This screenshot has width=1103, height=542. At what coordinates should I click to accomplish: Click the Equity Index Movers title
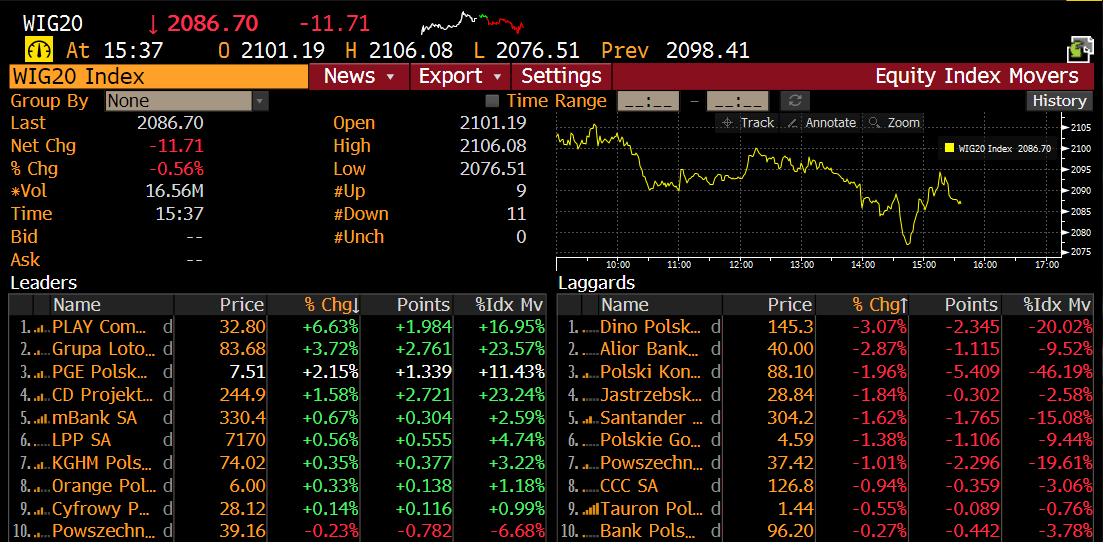976,76
